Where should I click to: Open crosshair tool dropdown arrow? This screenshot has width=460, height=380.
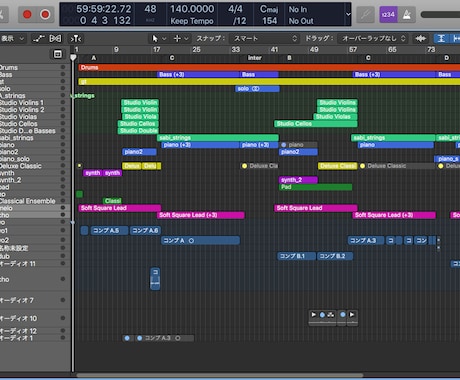(186, 39)
